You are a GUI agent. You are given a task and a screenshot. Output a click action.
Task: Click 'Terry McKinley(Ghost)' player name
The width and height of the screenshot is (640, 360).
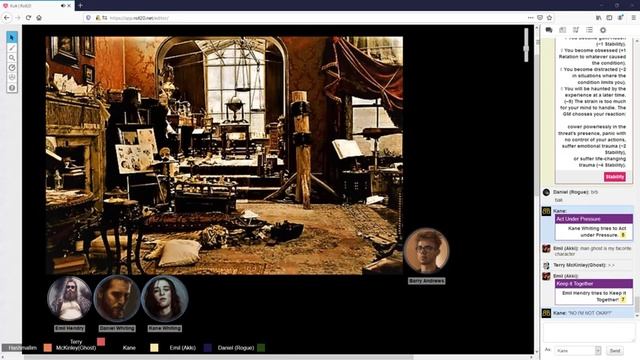[x=76, y=345]
